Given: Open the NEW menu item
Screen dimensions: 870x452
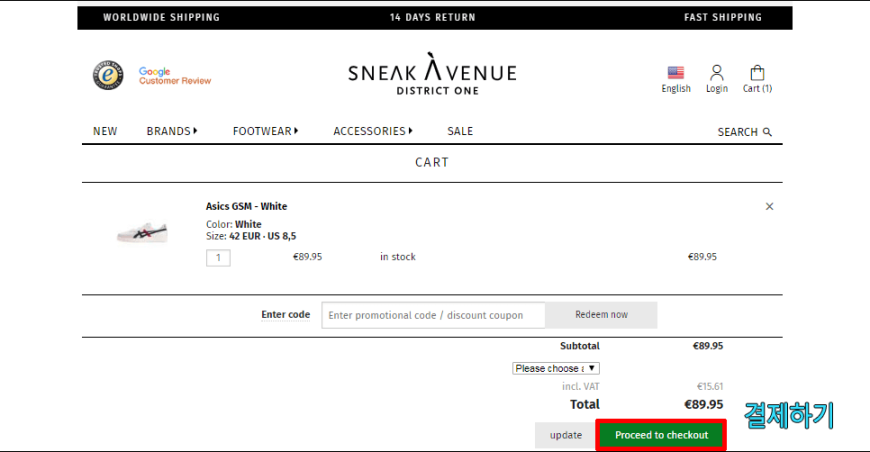Looking at the screenshot, I should tap(105, 131).
